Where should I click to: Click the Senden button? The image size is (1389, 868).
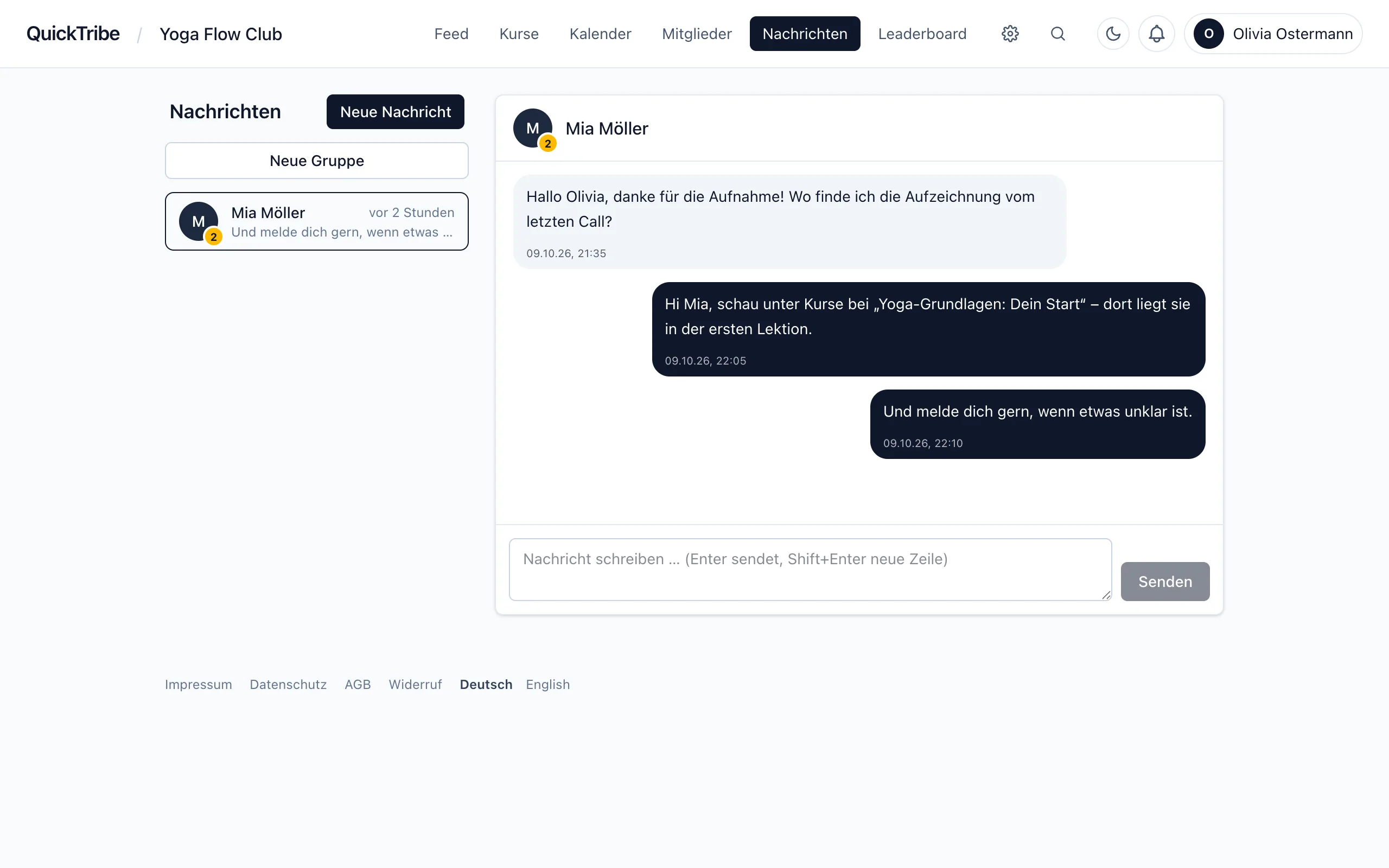point(1164,582)
